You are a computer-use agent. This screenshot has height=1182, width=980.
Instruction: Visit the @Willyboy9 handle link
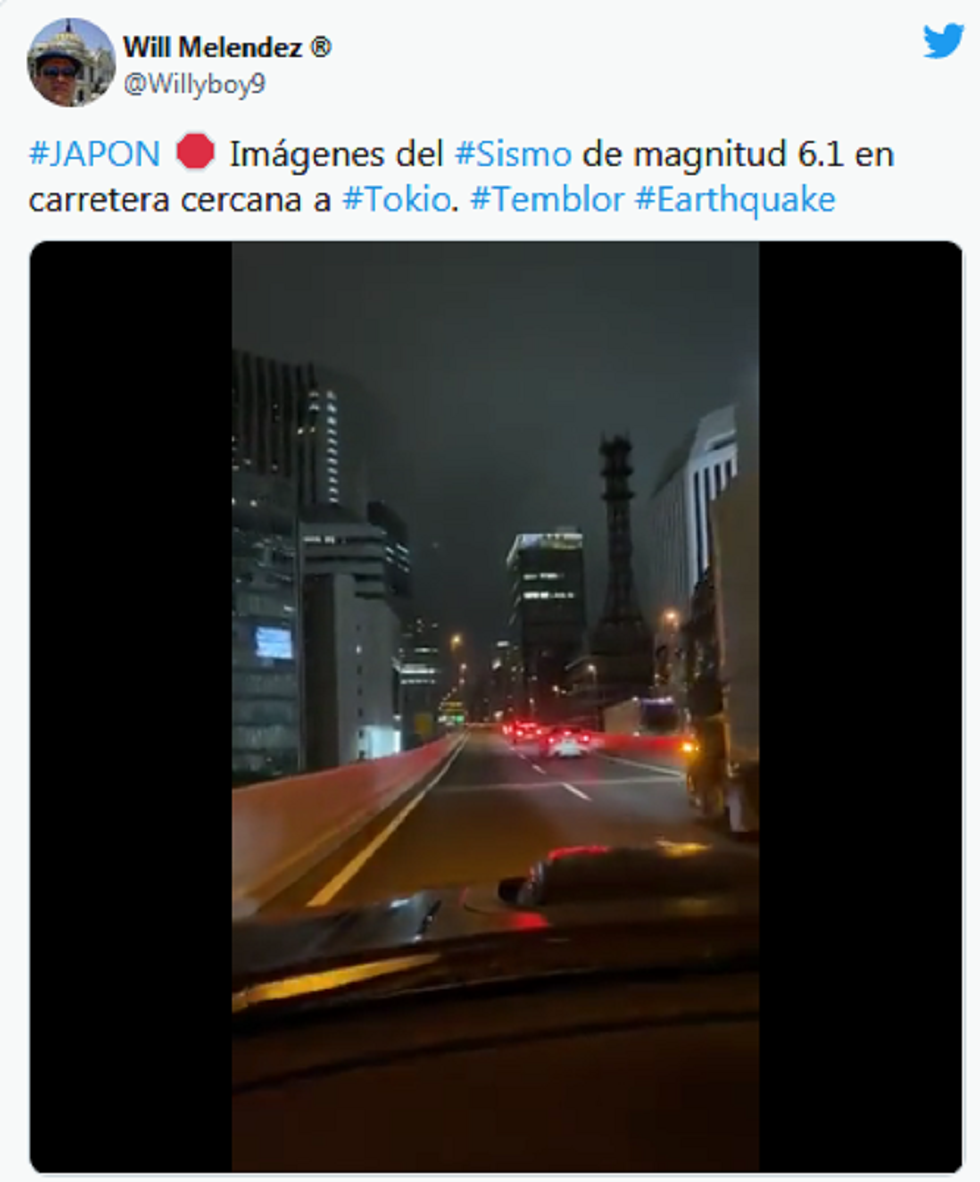pos(194,84)
